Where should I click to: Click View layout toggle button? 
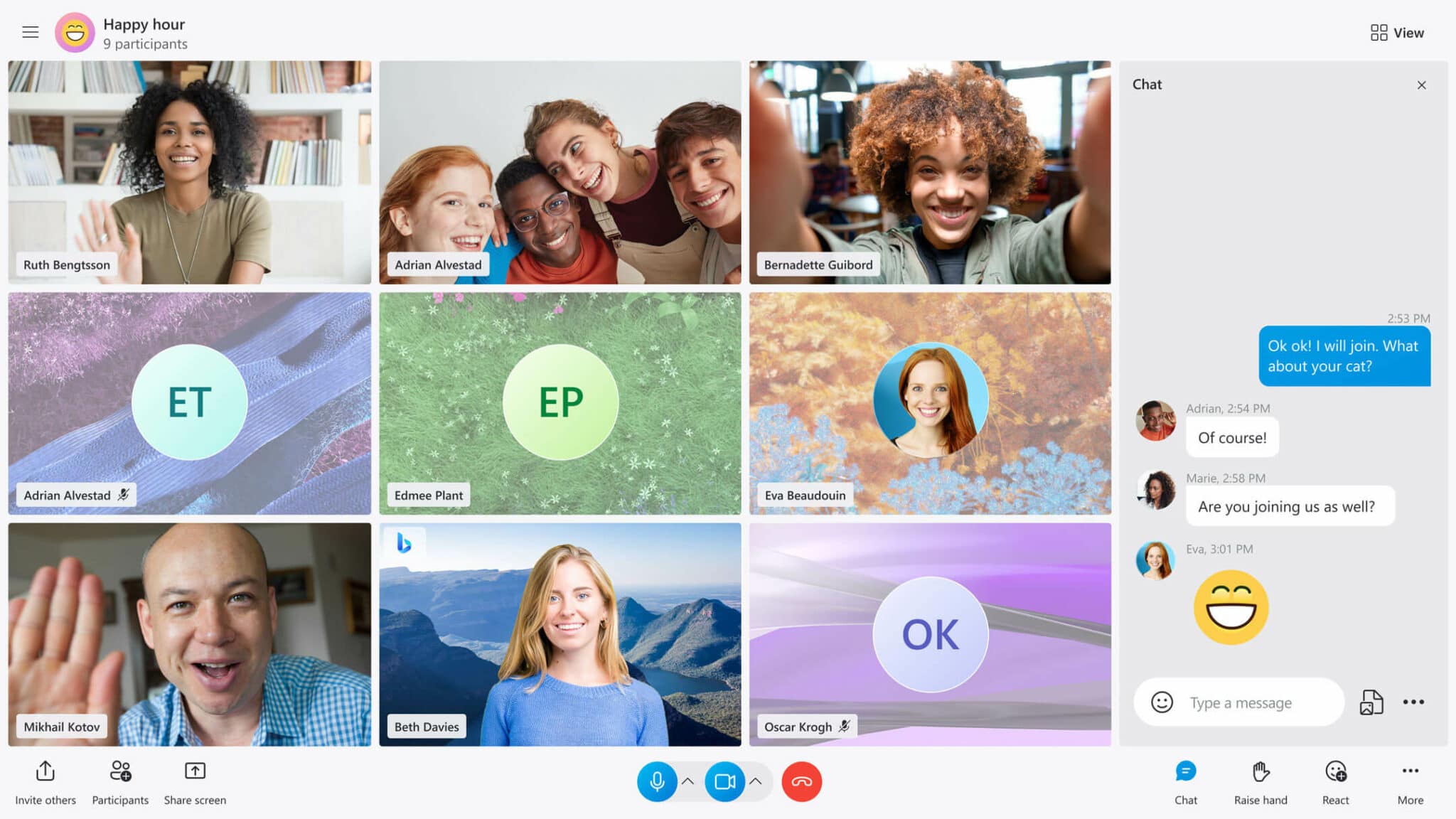1396,32
